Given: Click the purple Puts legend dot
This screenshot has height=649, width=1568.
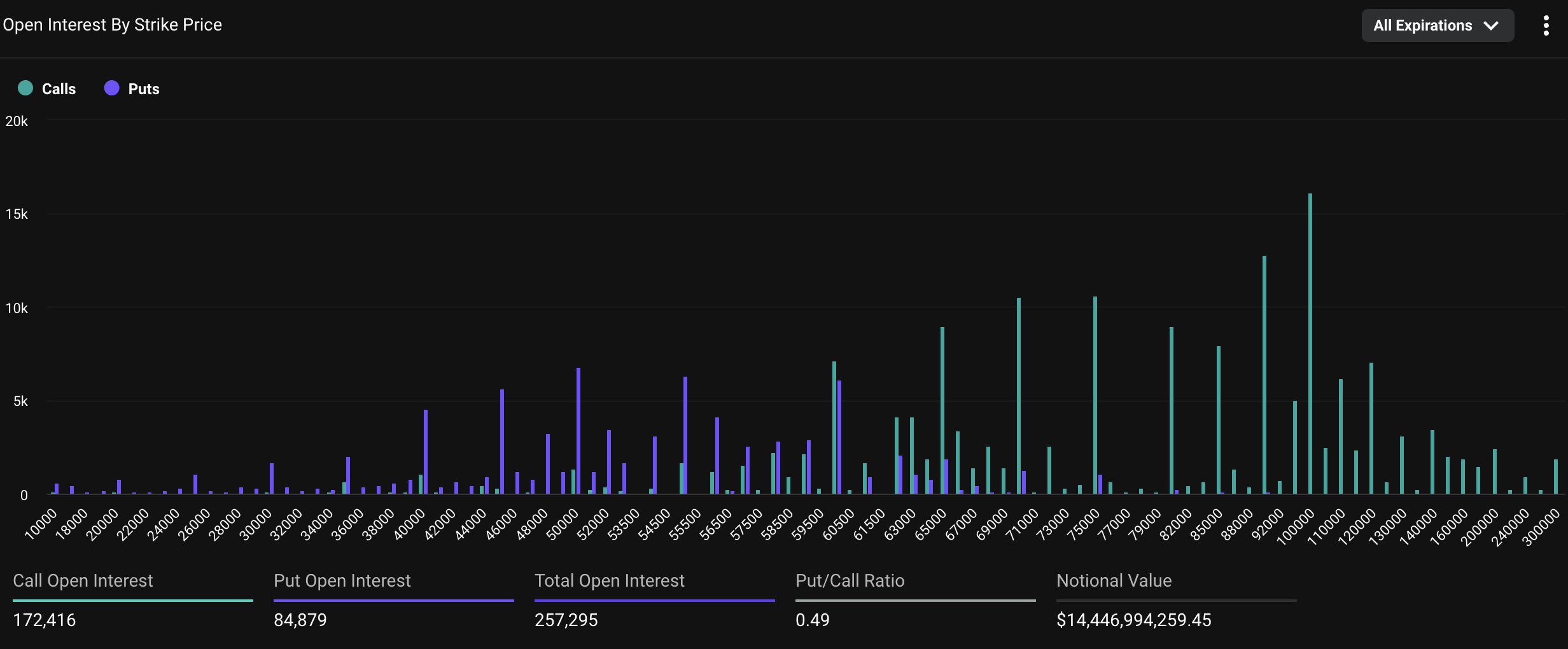Looking at the screenshot, I should point(112,88).
